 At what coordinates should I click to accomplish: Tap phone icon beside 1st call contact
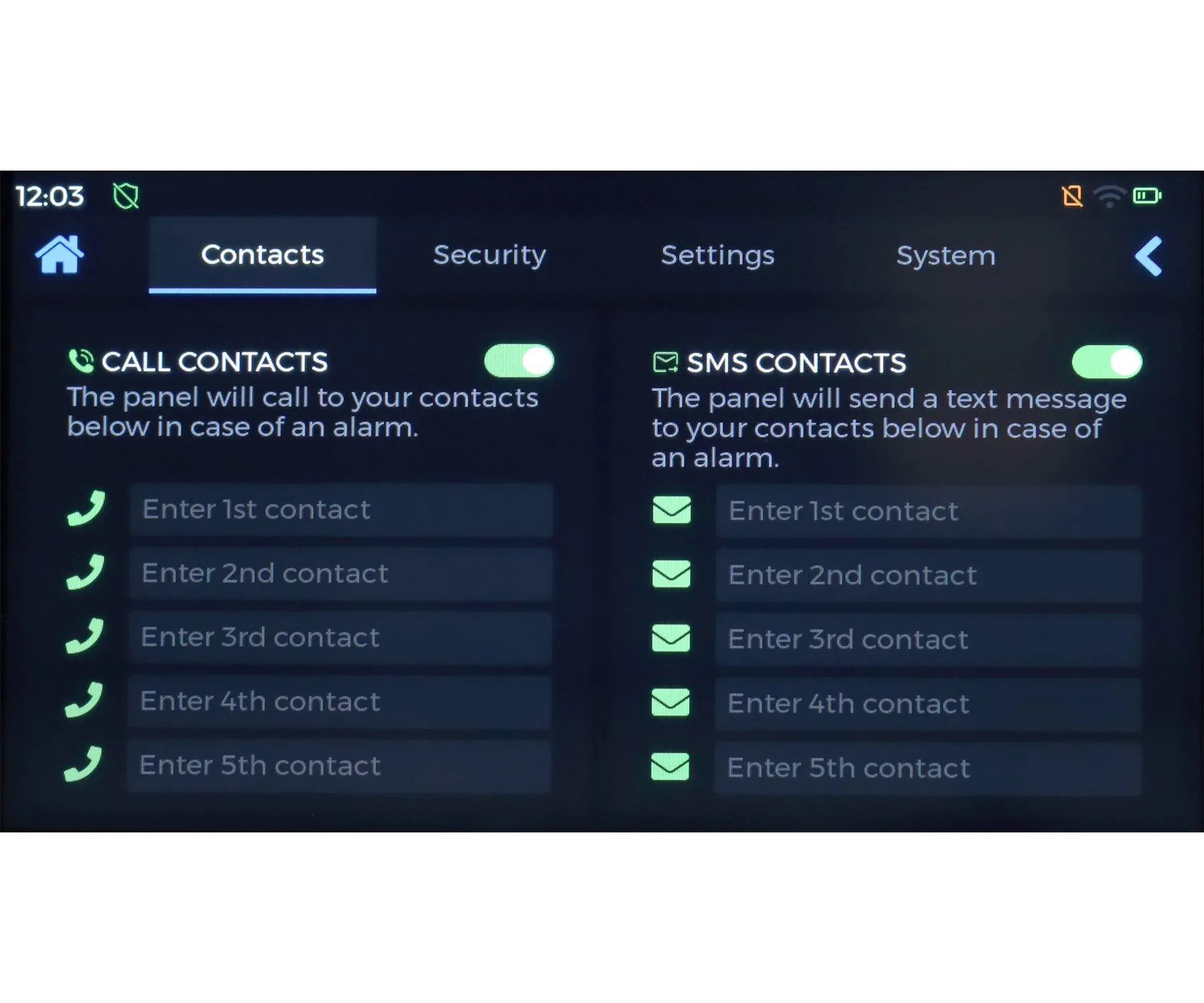pos(86,509)
